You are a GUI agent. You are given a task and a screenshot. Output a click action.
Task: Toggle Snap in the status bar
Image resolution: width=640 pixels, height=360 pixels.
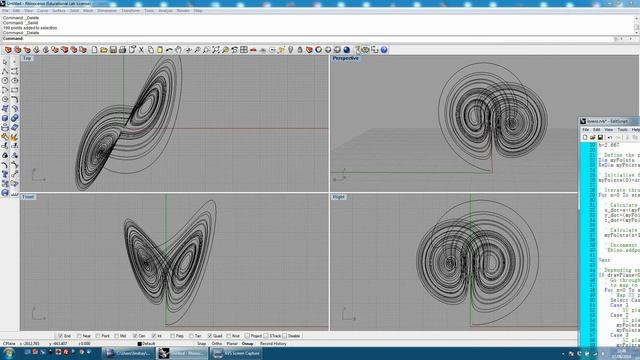[202, 344]
